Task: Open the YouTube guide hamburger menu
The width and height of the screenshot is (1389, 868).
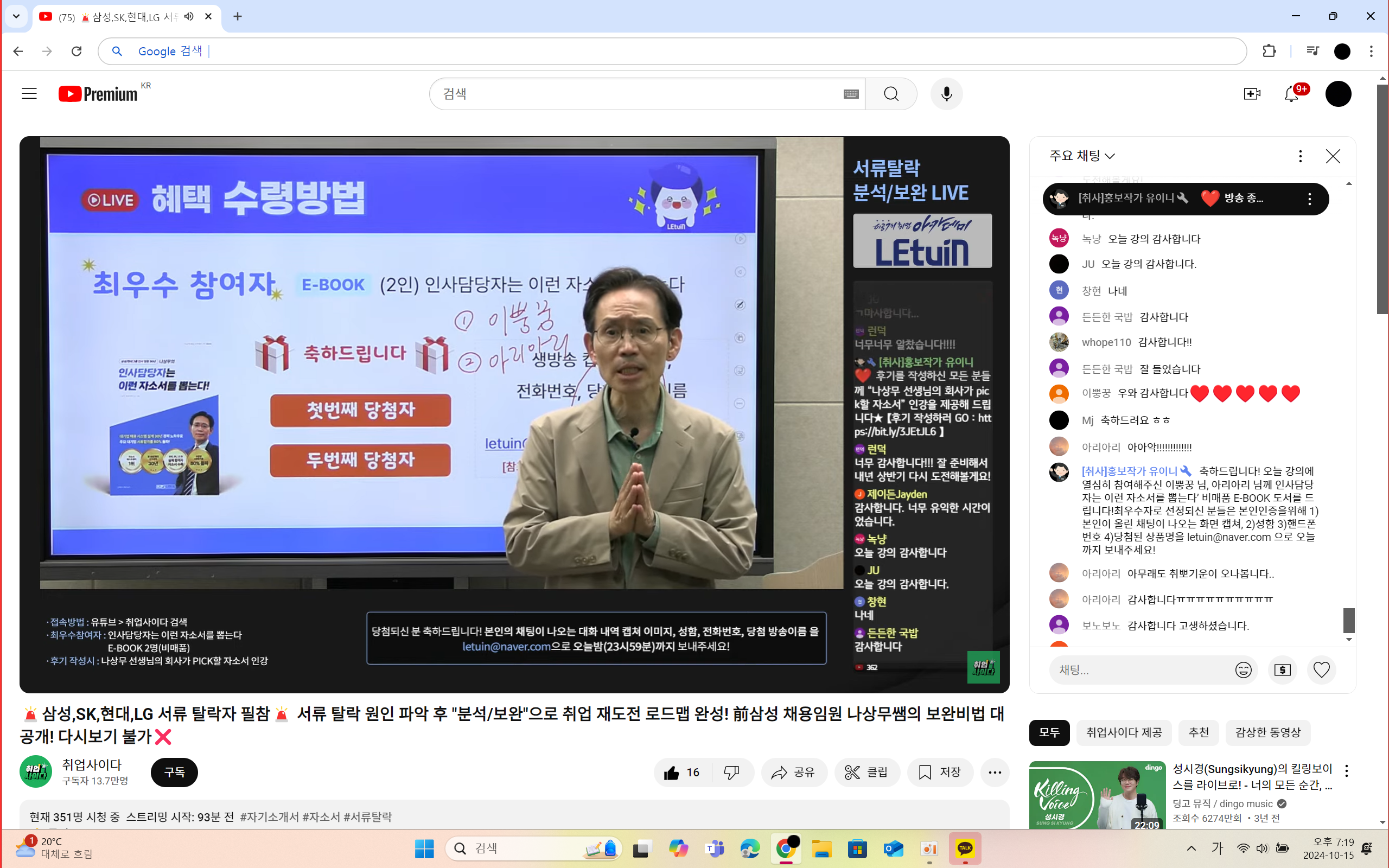Action: pos(29,93)
